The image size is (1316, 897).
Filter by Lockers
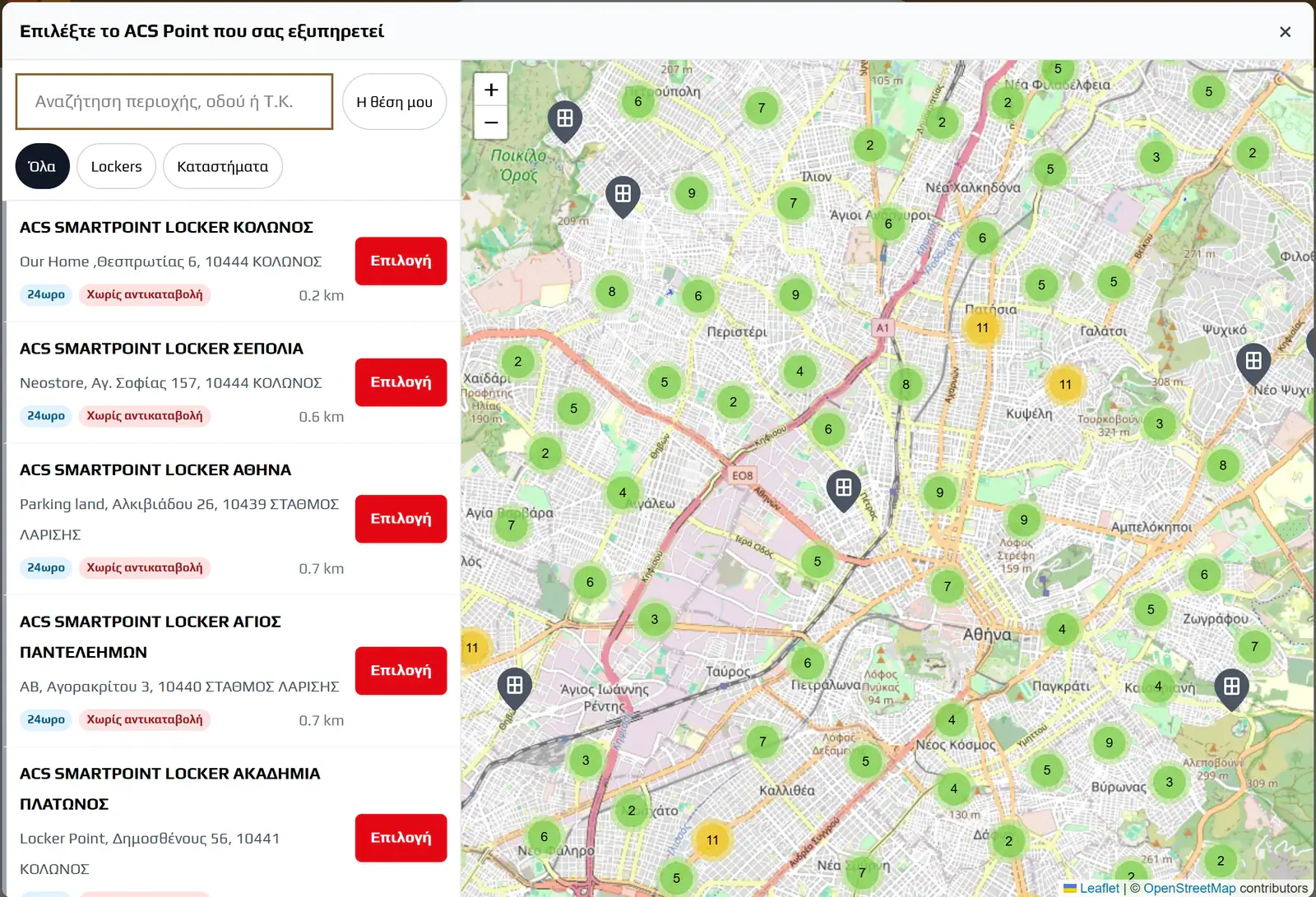pyautogui.click(x=116, y=166)
